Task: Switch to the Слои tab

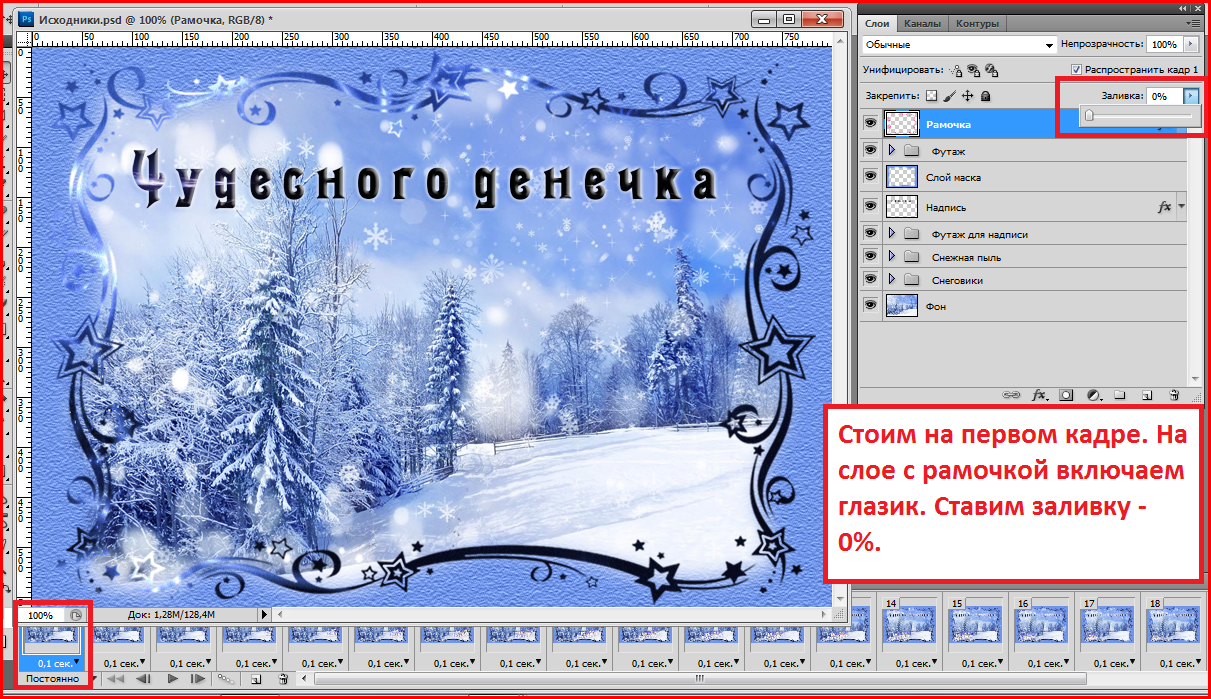Action: 877,23
